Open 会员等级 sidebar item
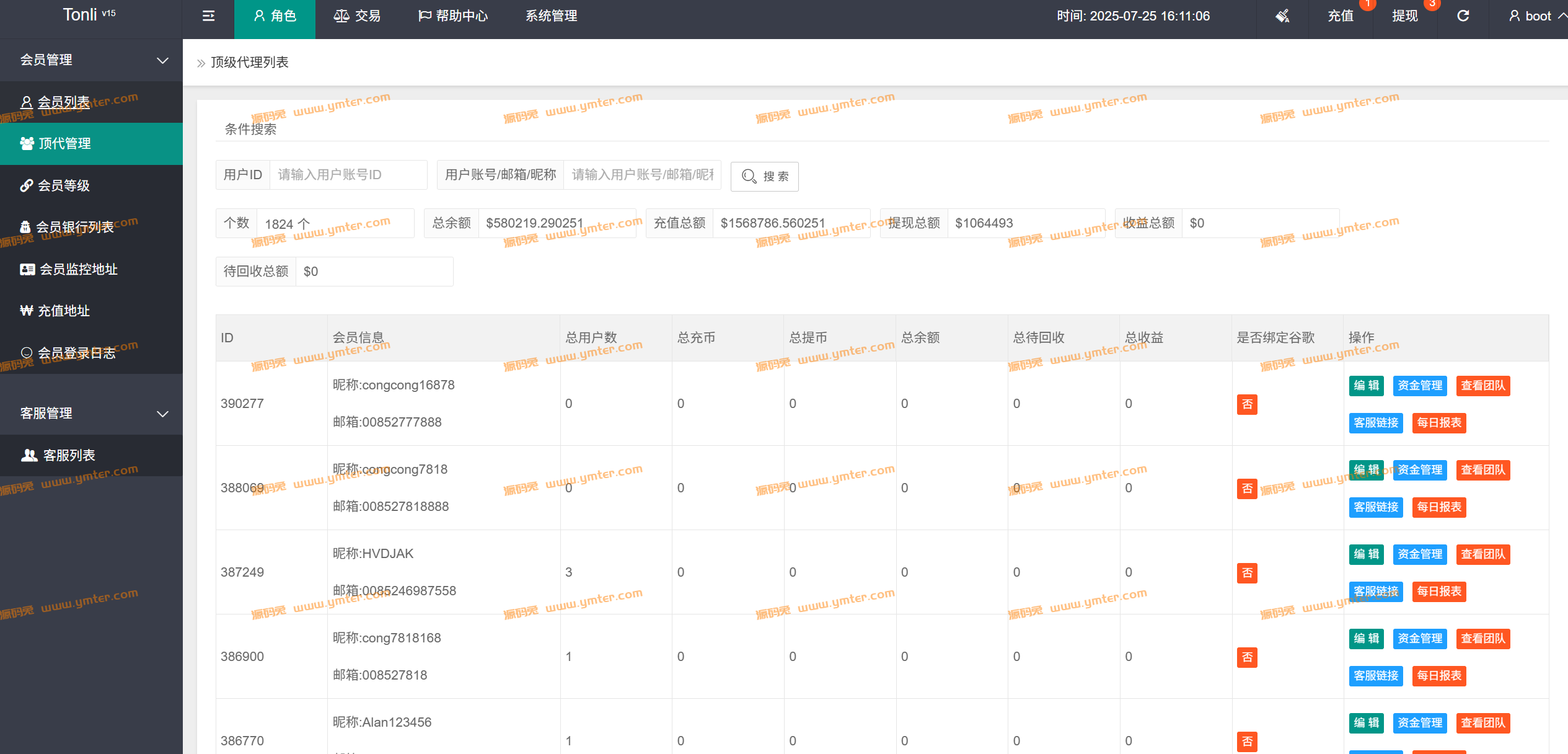 coord(63,185)
